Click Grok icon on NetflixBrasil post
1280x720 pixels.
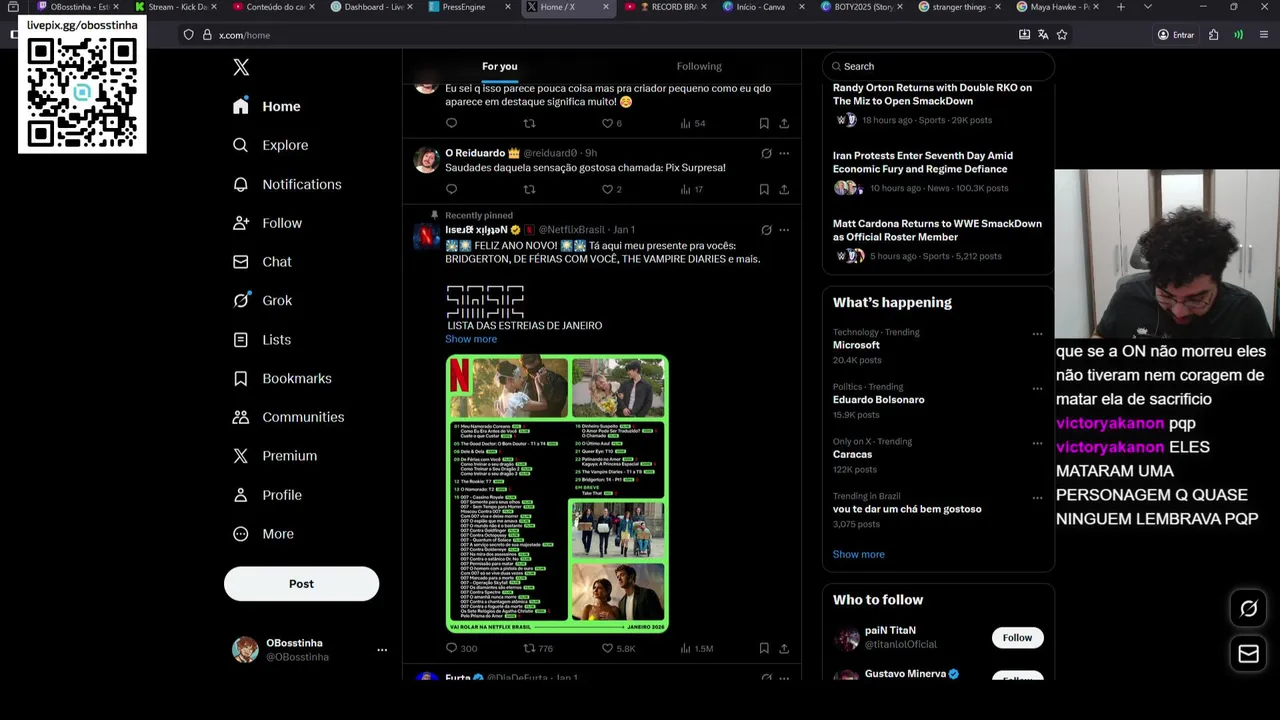click(x=766, y=229)
